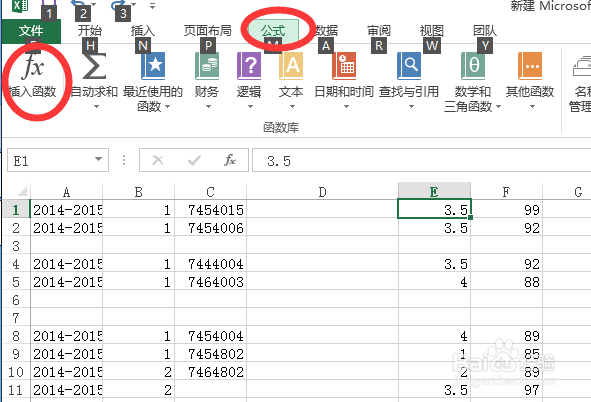Expand the Date and Time dropdown arrow
Viewport: 591px width, 402px height.
tap(346, 107)
